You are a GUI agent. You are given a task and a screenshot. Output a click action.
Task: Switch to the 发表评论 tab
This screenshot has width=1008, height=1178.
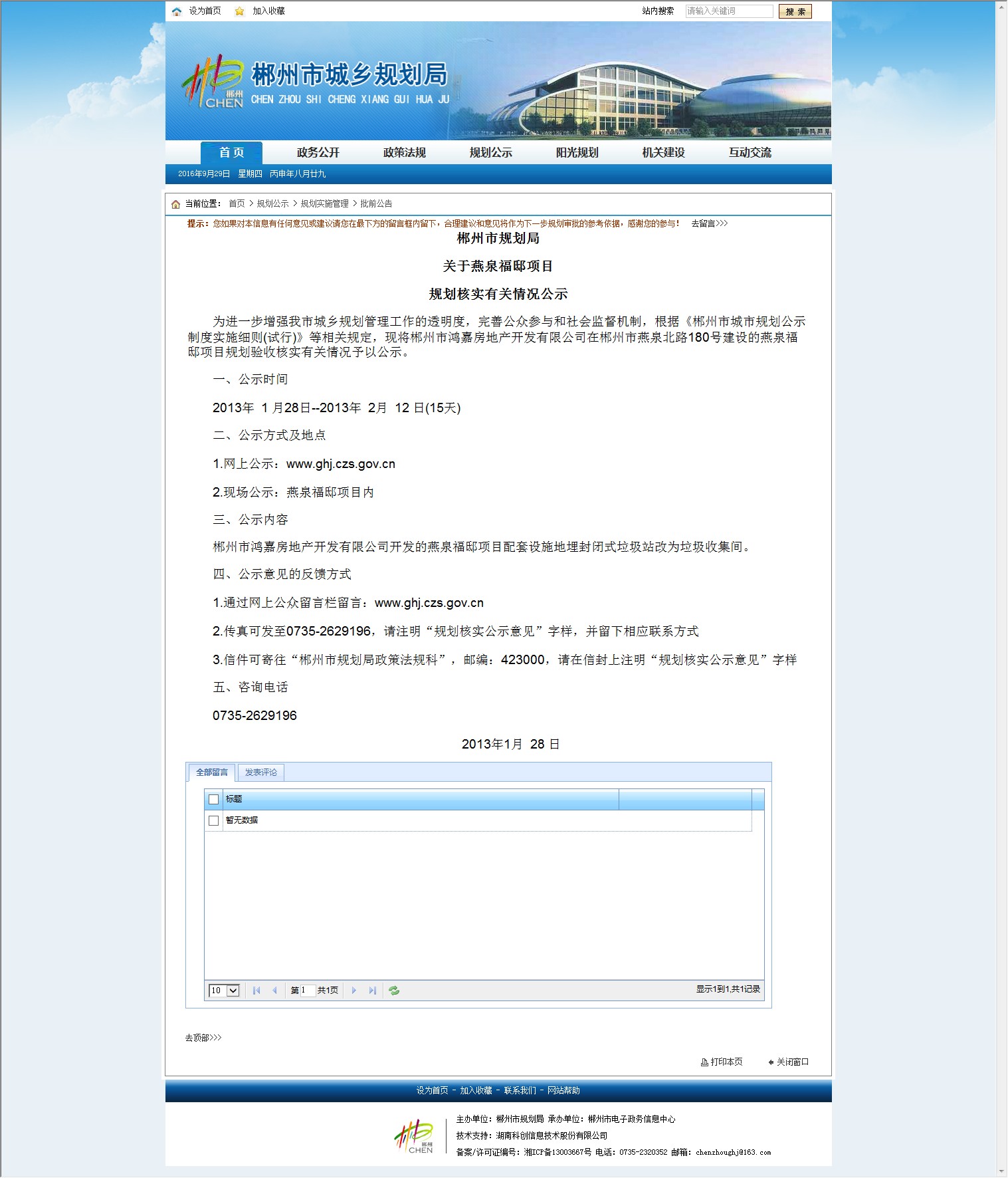pos(261,772)
